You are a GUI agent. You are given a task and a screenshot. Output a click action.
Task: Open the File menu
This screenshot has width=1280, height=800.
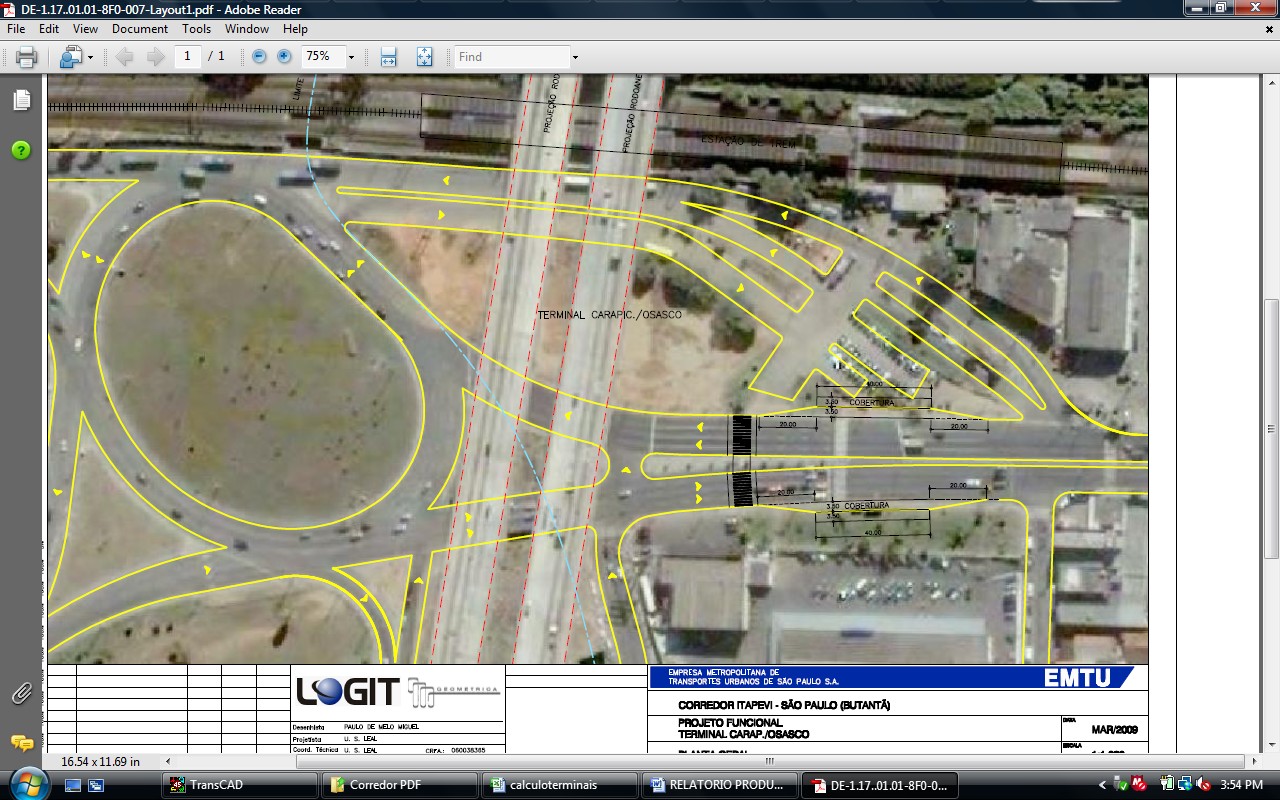point(16,29)
